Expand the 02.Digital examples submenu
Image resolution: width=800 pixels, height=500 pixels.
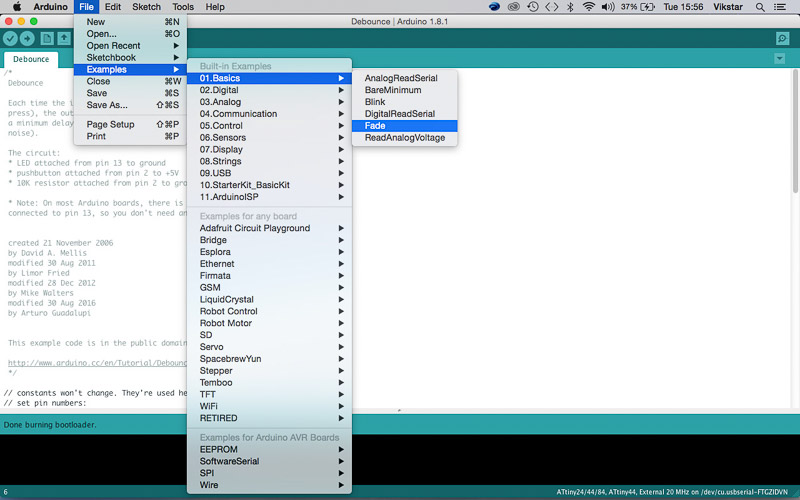(269, 90)
